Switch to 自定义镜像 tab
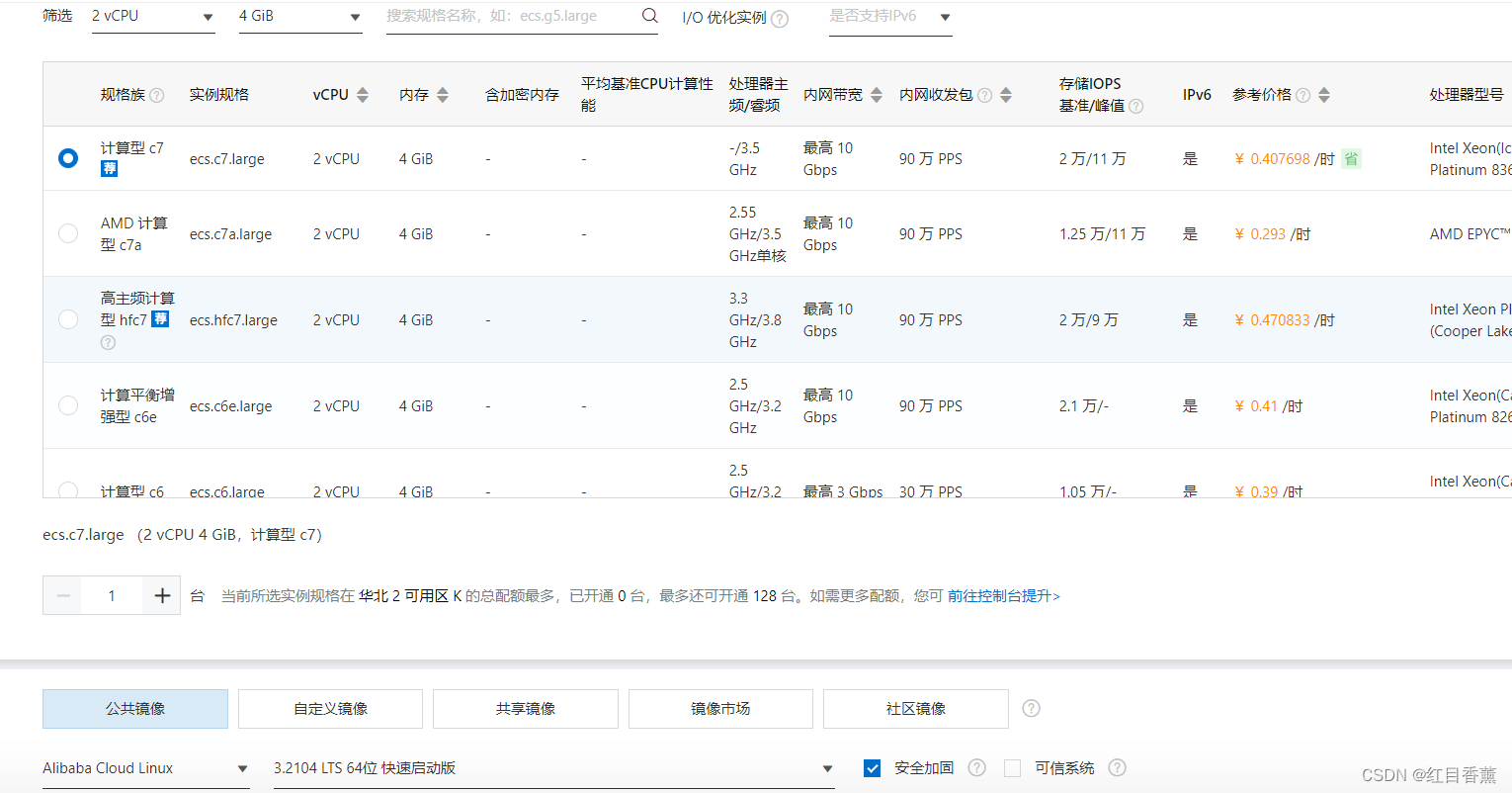The height and width of the screenshot is (793, 1512). (x=330, y=709)
